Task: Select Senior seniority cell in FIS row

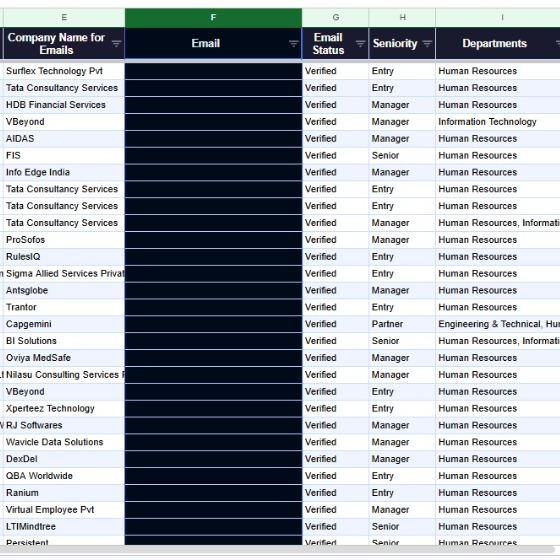Action: (x=402, y=155)
